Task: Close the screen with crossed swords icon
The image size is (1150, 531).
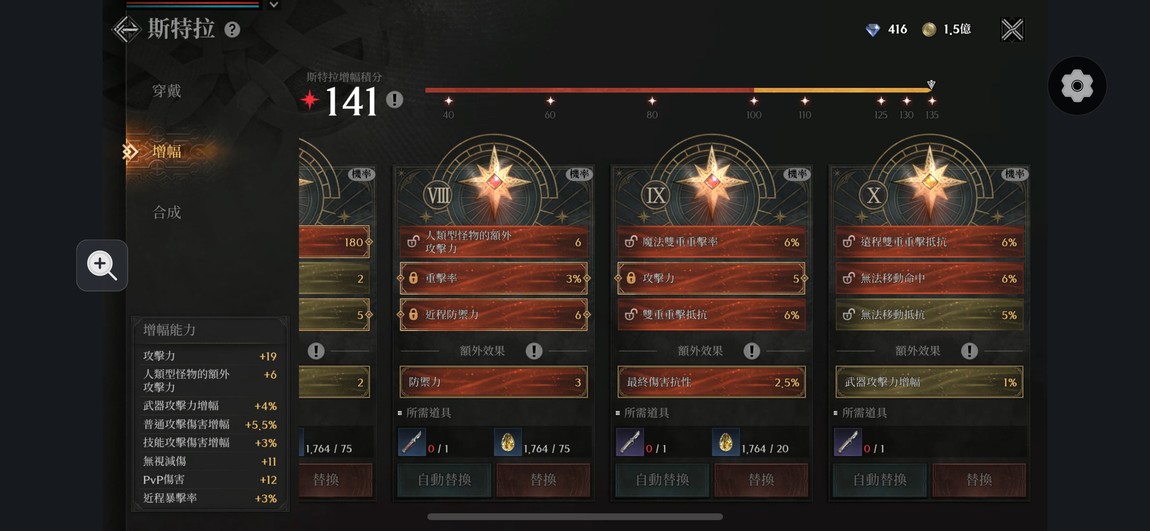Action: (x=1012, y=29)
